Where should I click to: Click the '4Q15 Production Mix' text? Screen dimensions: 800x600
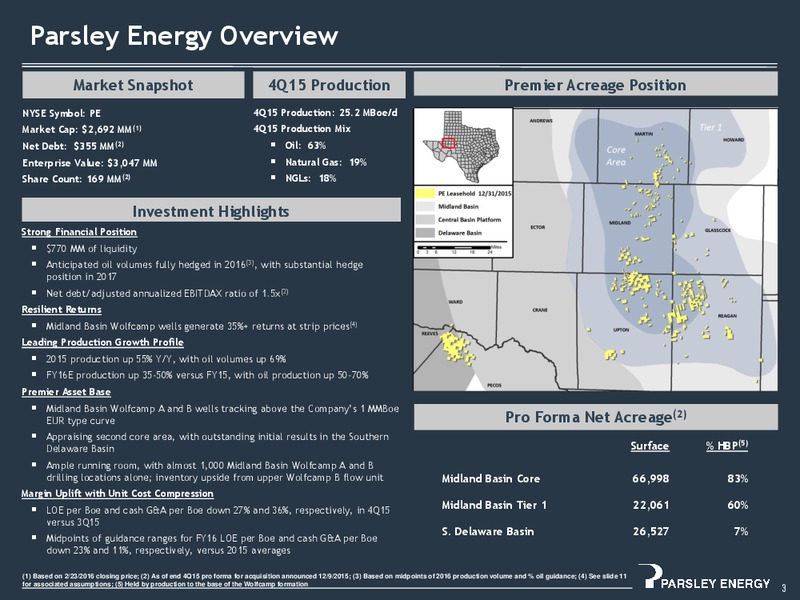coord(302,129)
